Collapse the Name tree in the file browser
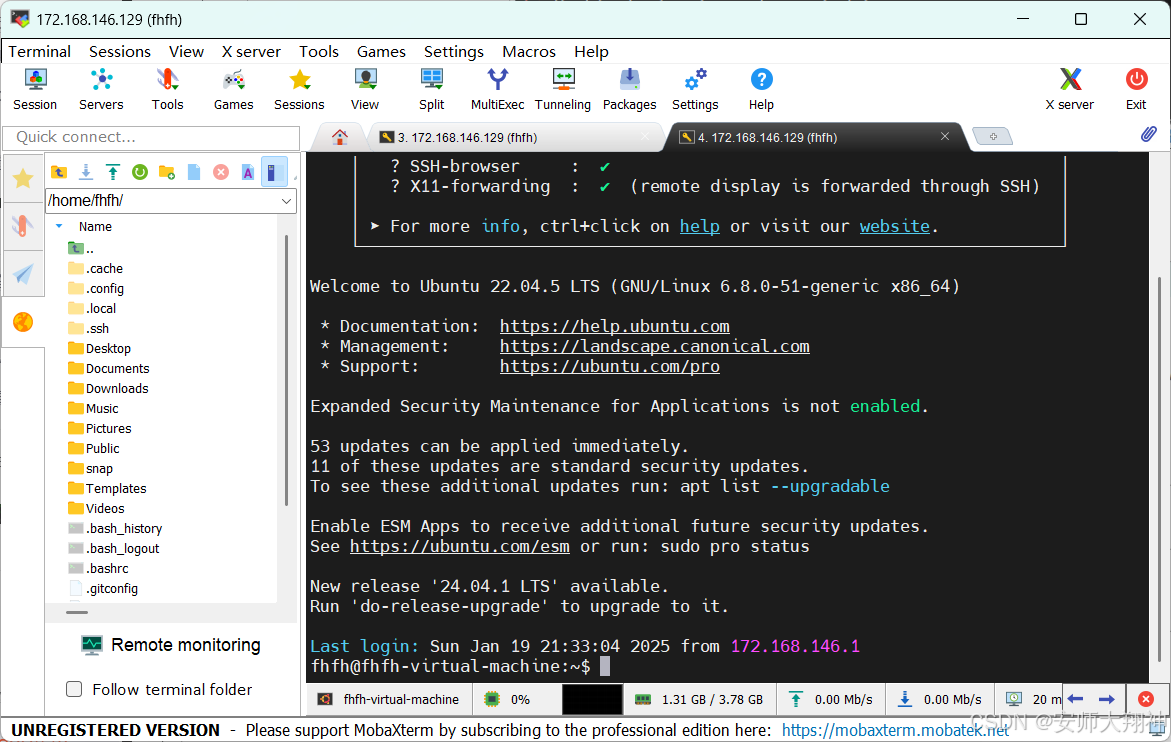The height and width of the screenshot is (742, 1171). tap(59, 226)
